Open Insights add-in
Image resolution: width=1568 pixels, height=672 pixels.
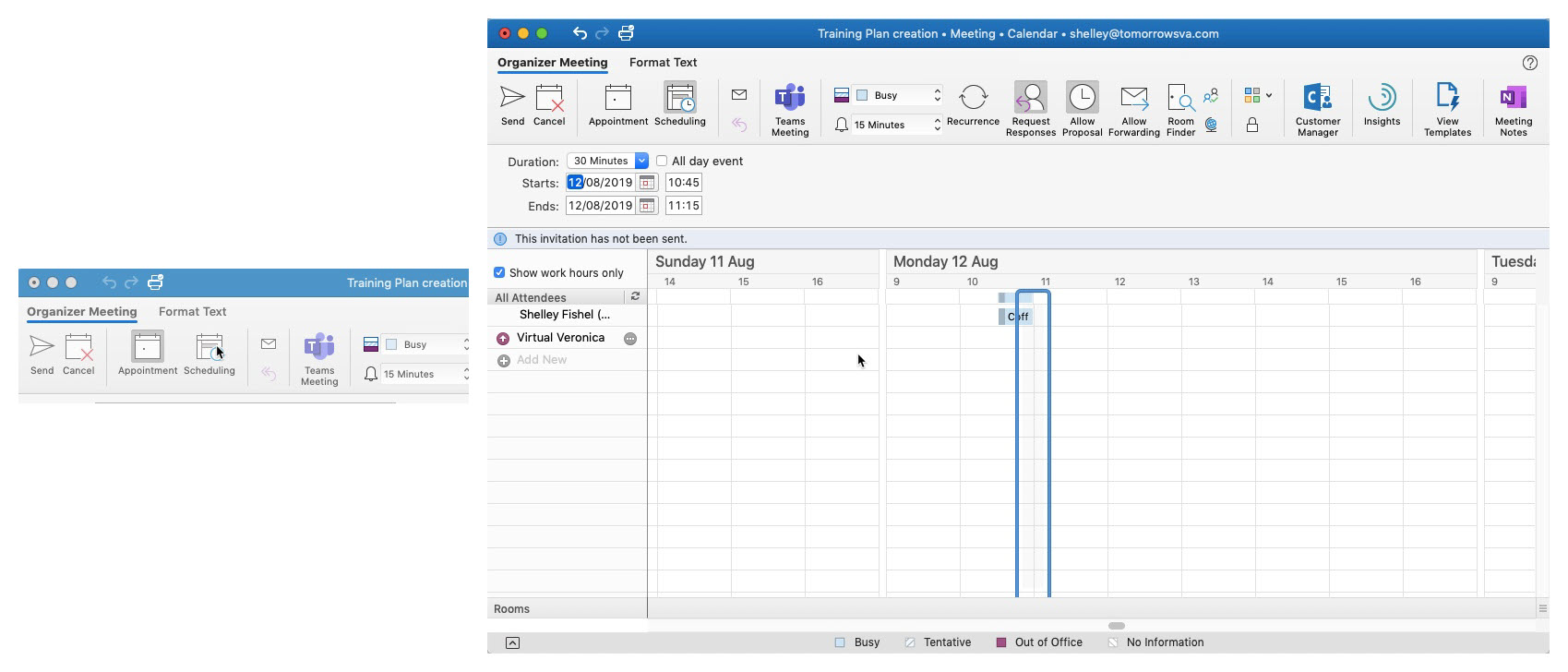[x=1382, y=104]
